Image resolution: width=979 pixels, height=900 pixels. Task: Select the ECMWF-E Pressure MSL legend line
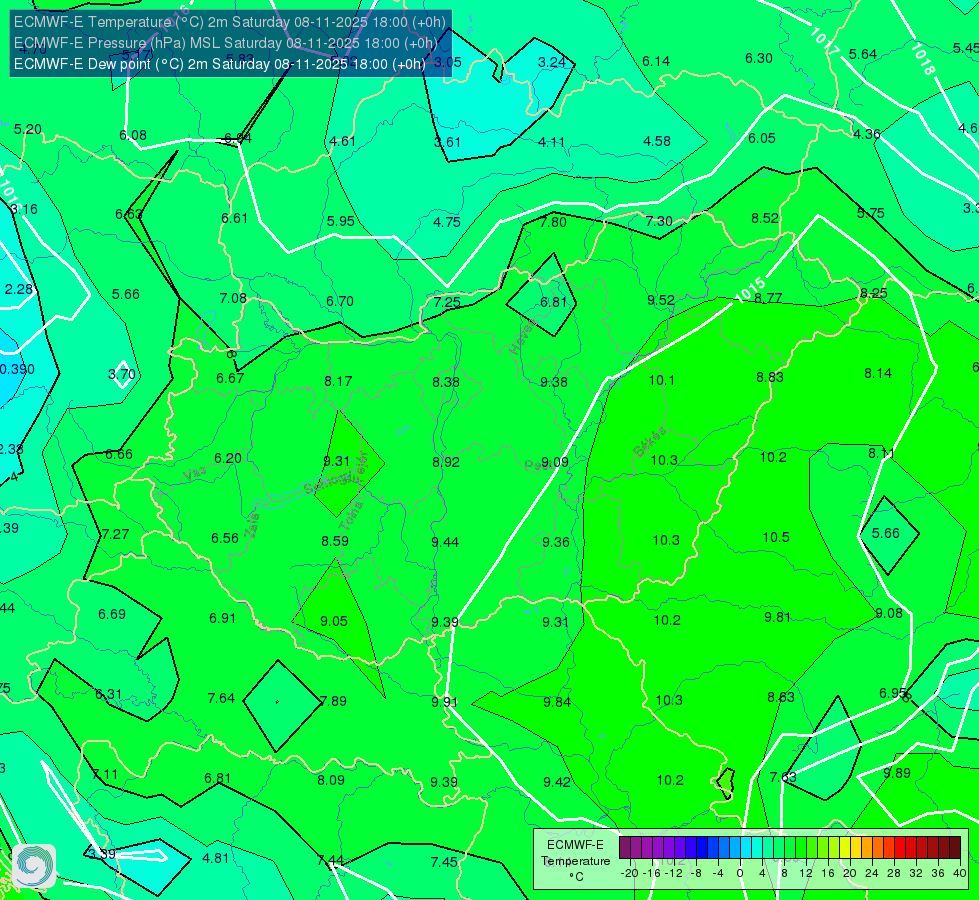coord(225,43)
